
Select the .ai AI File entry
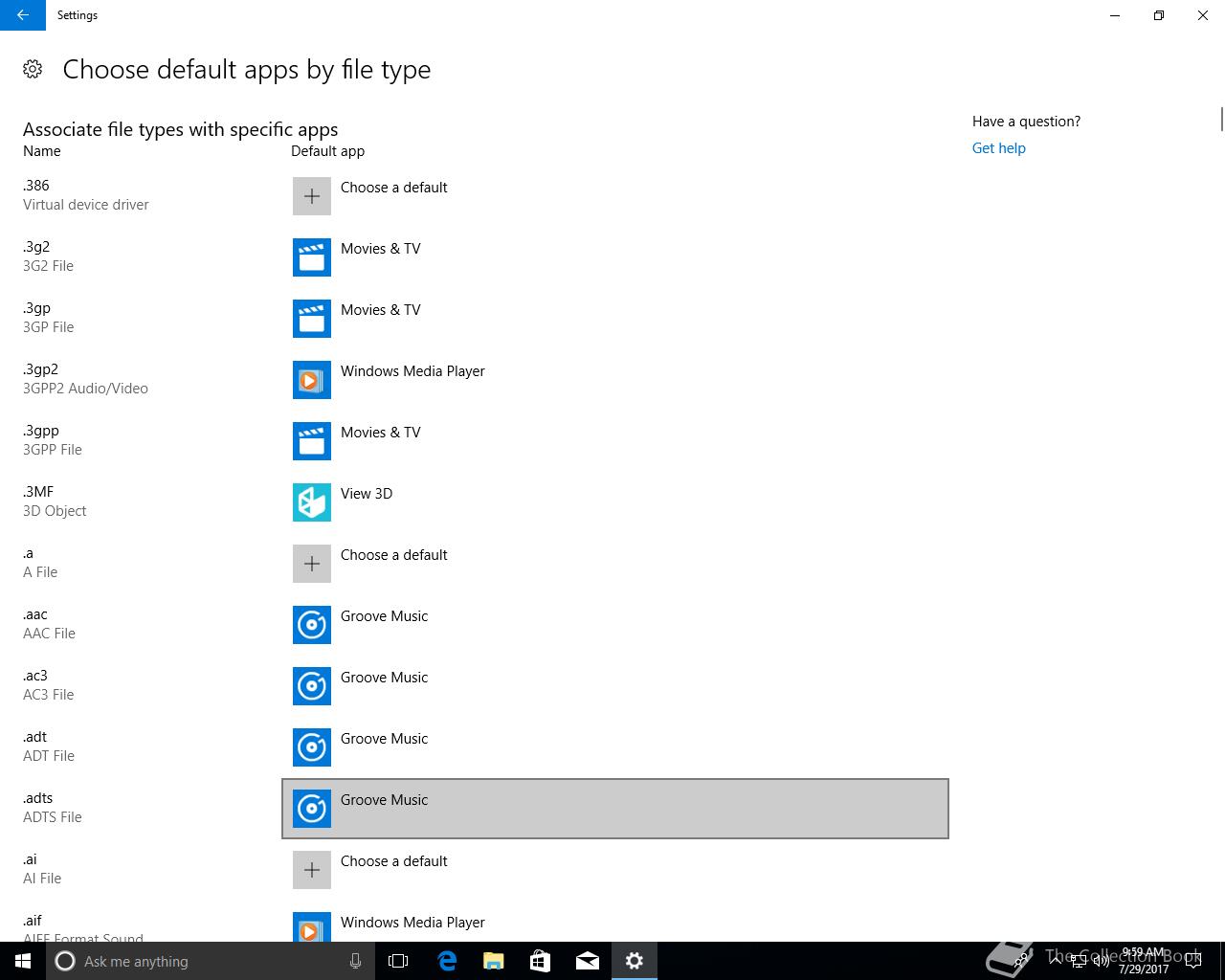(42, 869)
